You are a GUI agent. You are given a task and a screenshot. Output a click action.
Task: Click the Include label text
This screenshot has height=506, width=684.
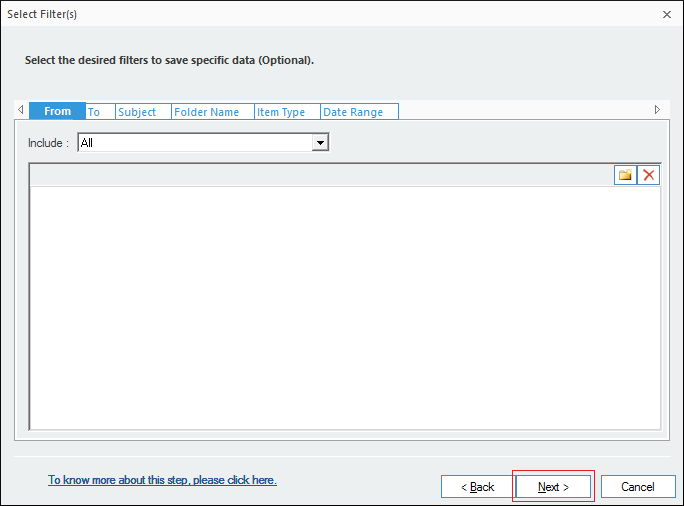point(48,143)
